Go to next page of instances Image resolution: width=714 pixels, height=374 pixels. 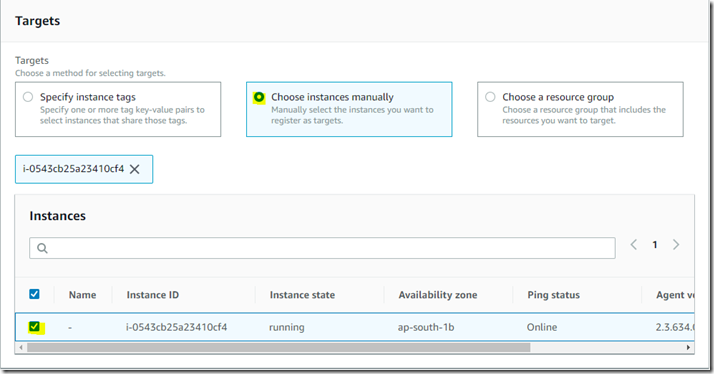click(676, 245)
